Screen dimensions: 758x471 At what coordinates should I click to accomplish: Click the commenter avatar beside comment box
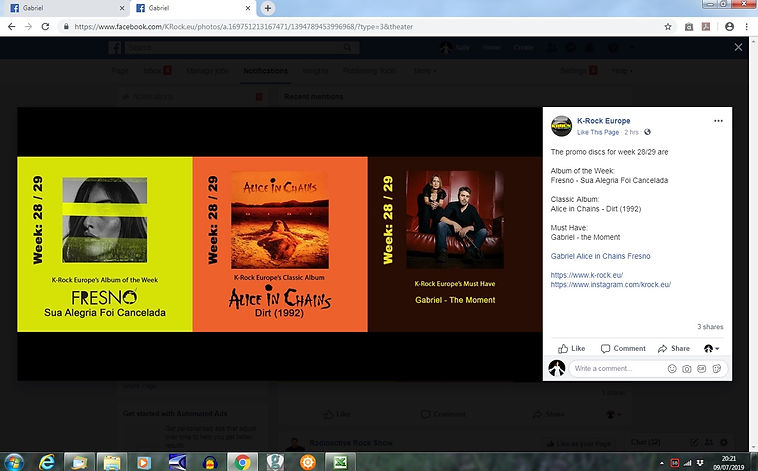pyautogui.click(x=557, y=368)
